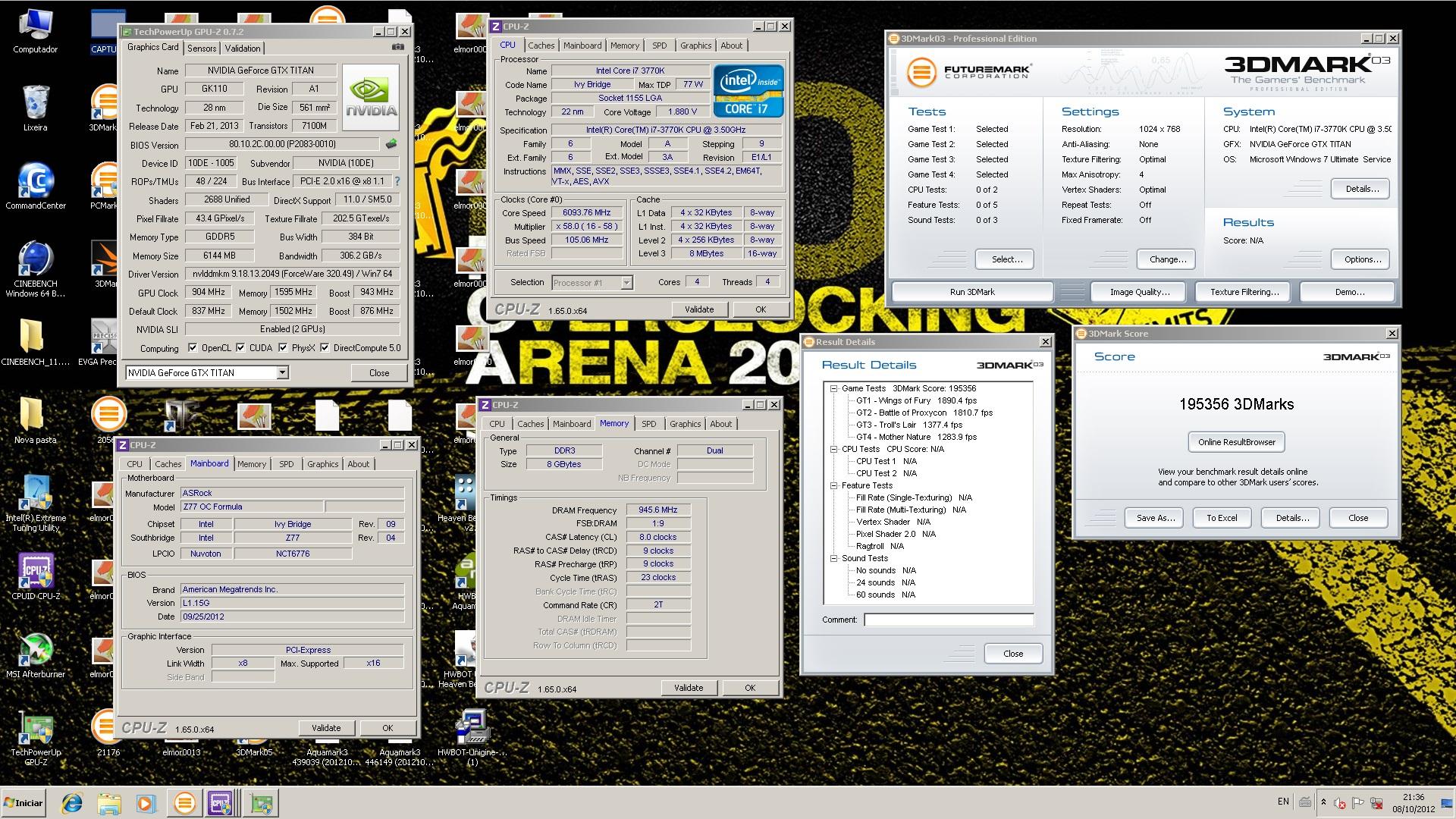The height and width of the screenshot is (819, 1456).
Task: Open TechPowerUp GPU-Z desktop icon
Action: (x=35, y=737)
